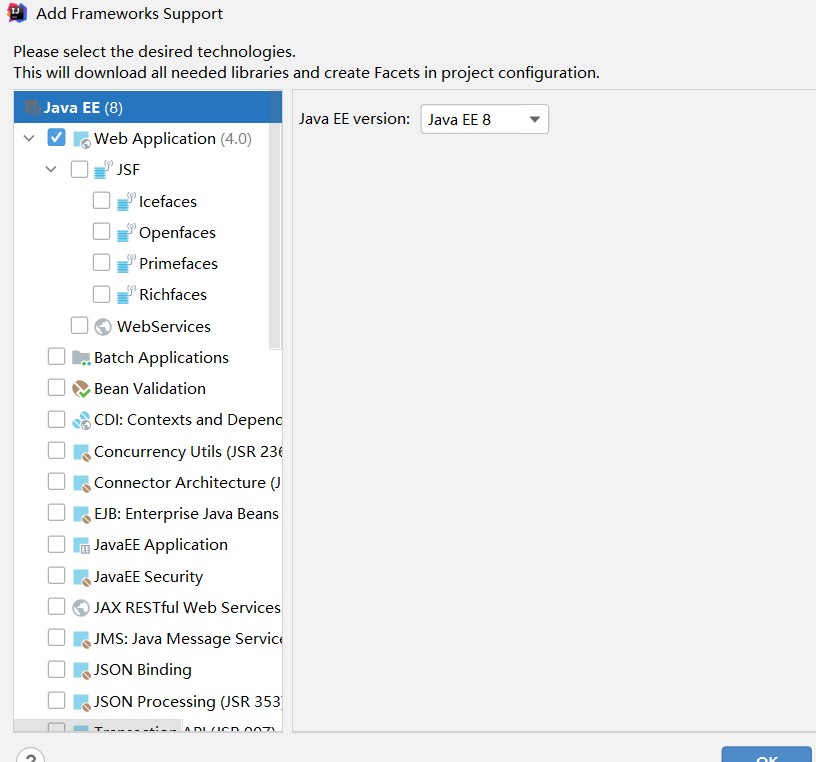This screenshot has width=816, height=762.
Task: Click the WebServices globe icon
Action: (103, 326)
